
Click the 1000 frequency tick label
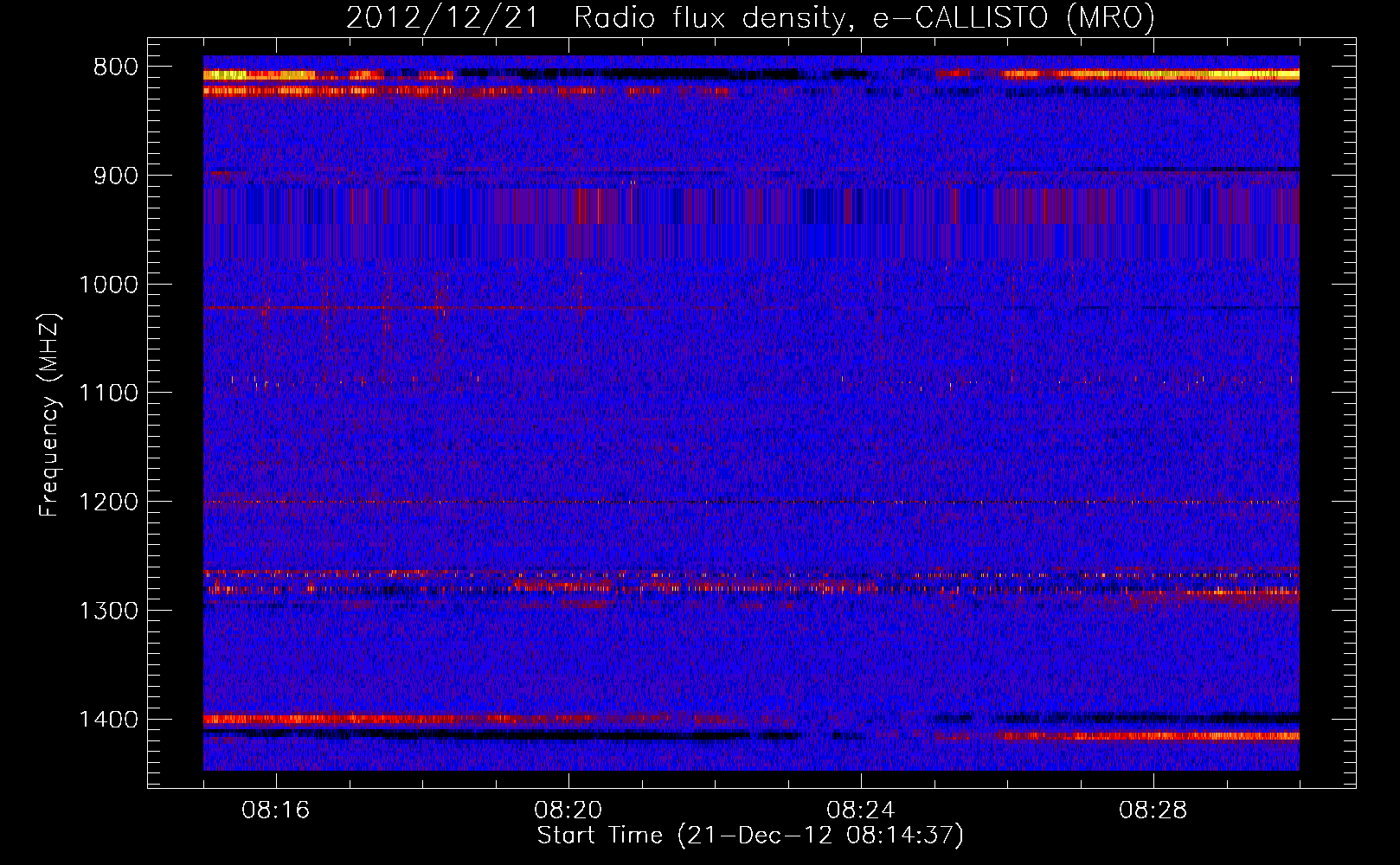[108, 285]
